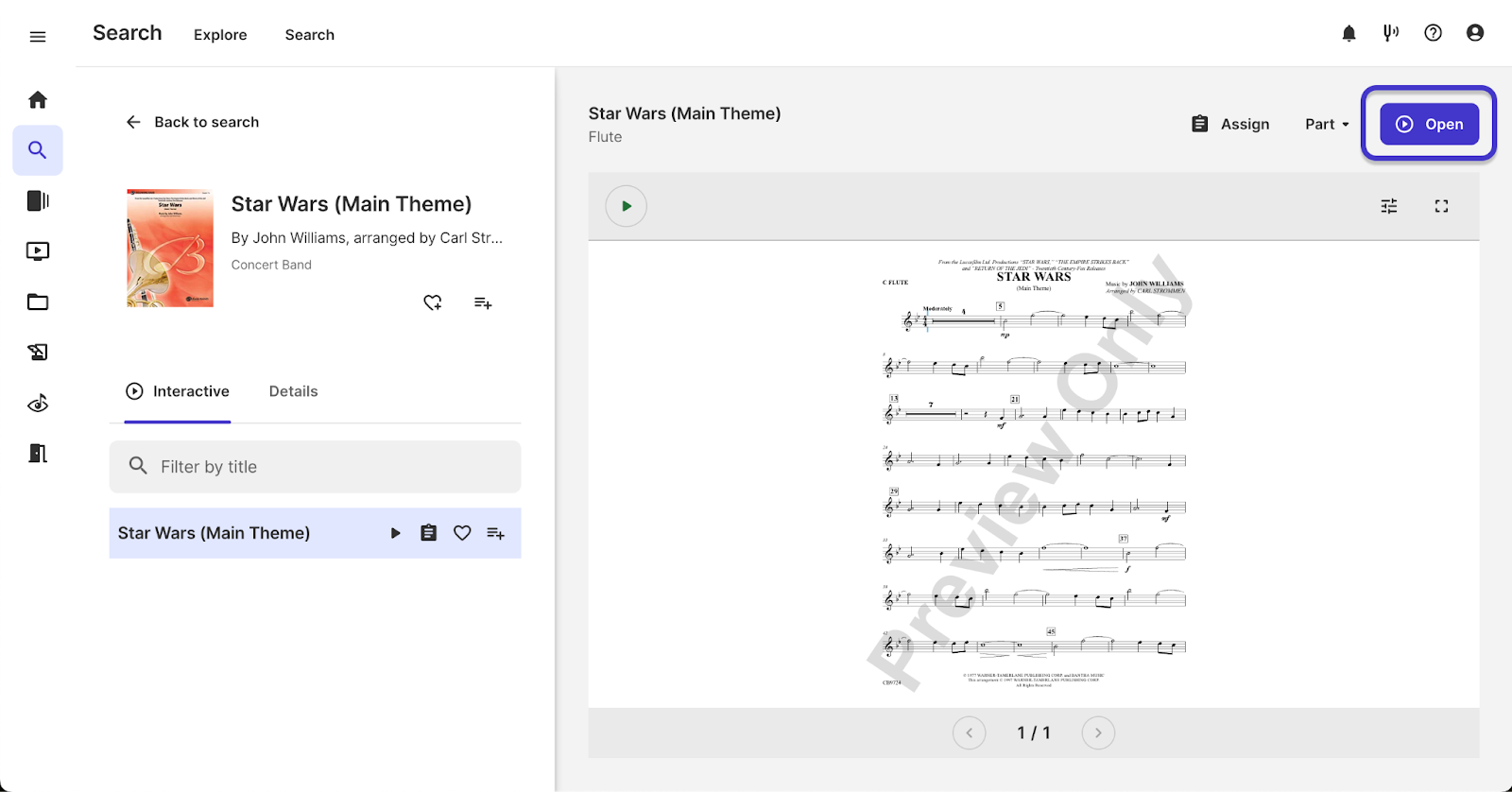Click the Concert Band label
Image resolution: width=1512 pixels, height=792 pixels.
point(271,265)
